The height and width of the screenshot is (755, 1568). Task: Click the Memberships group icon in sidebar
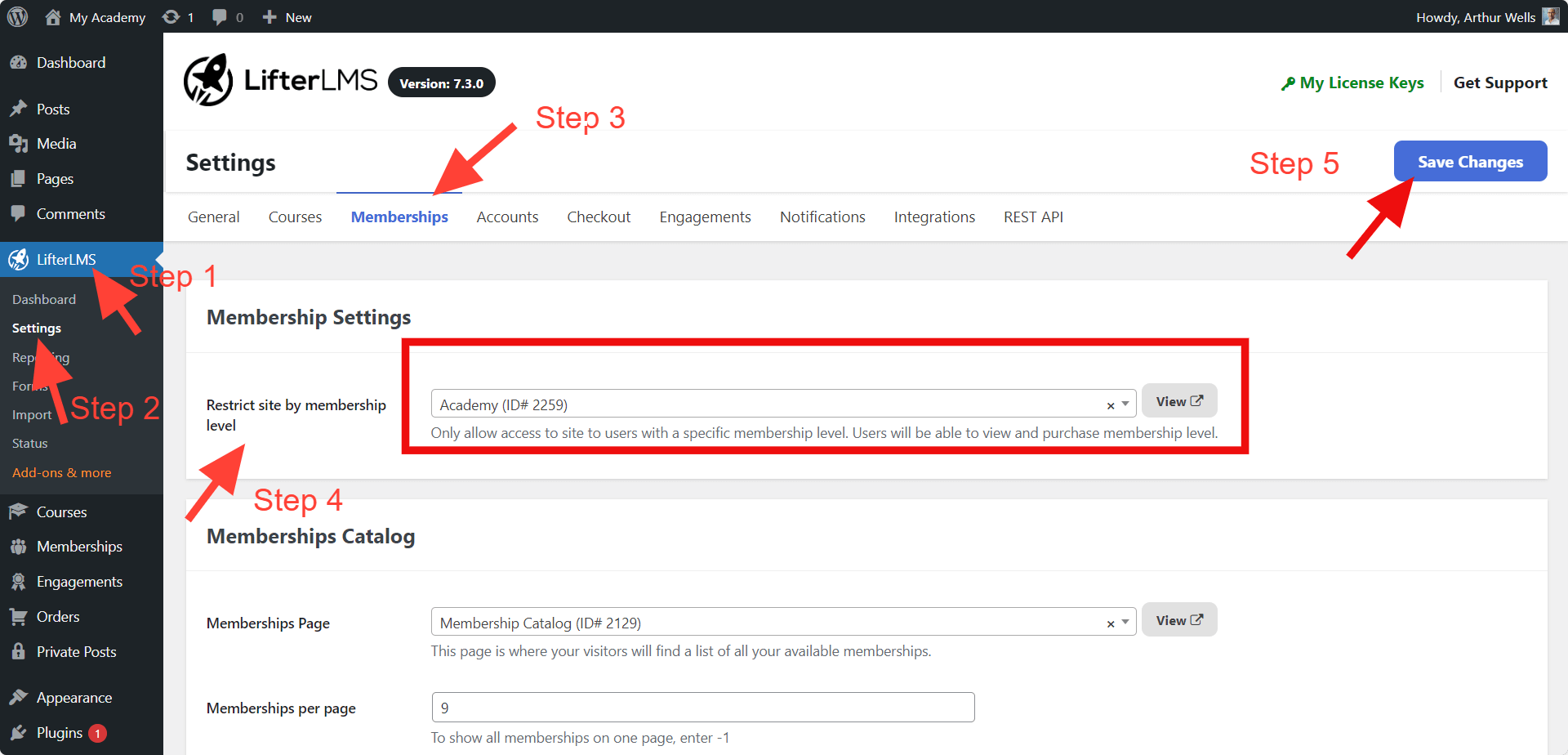[x=18, y=547]
